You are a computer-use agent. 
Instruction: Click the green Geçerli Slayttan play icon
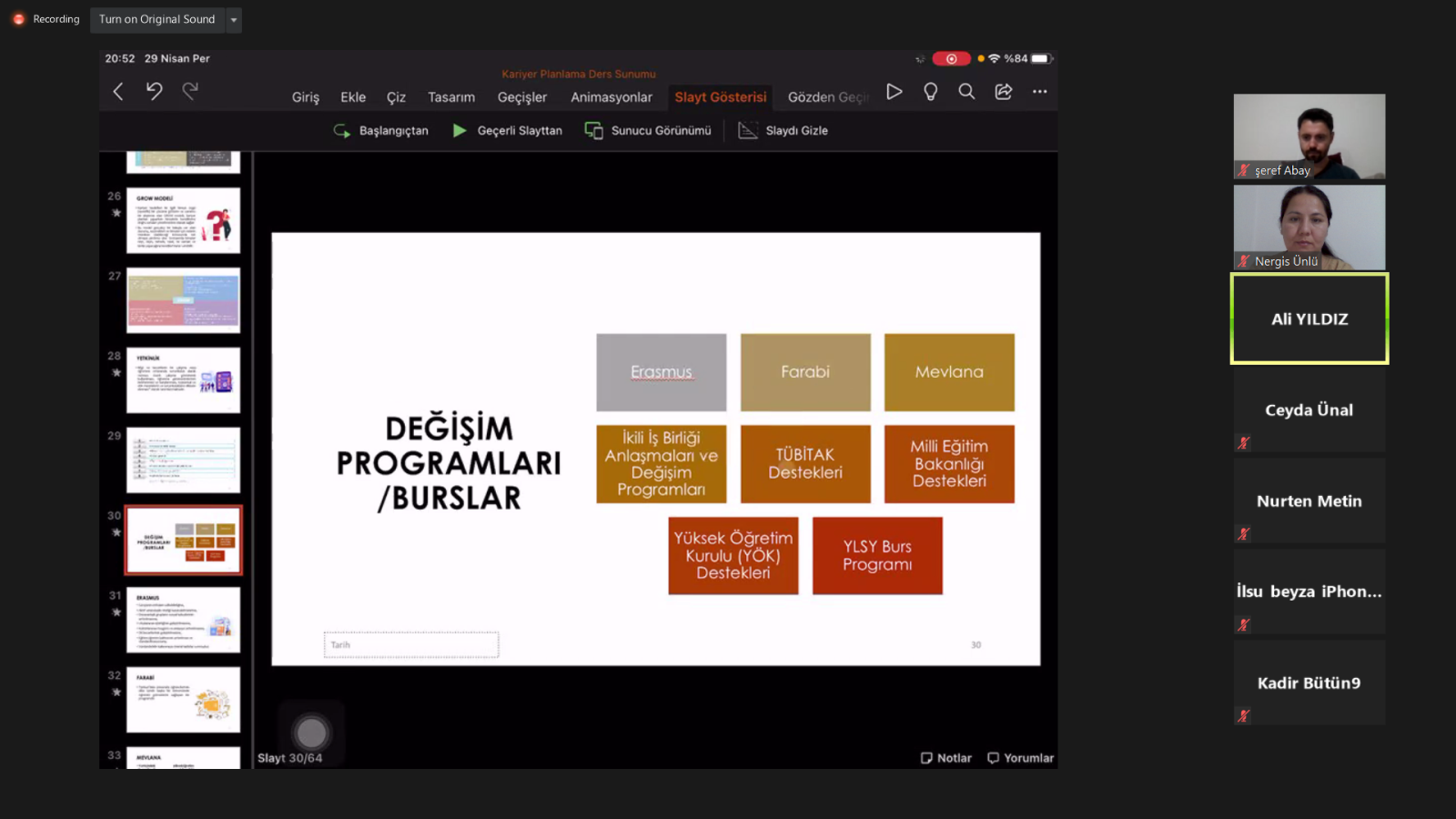pos(460,131)
